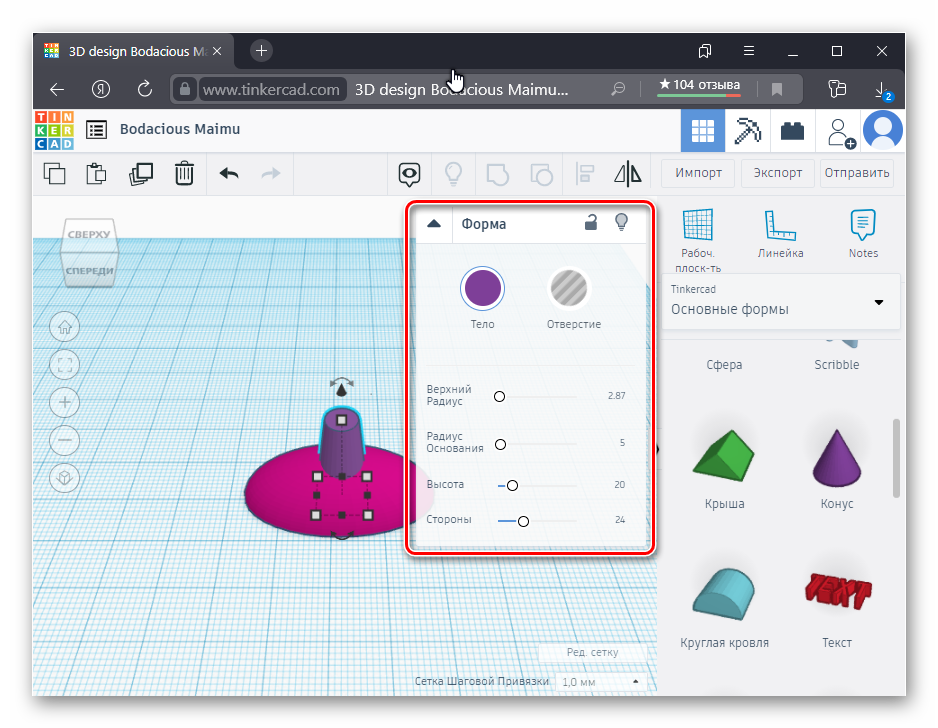Open the Основные формы shapes dropdown
This screenshot has width=938, height=728.
pos(781,301)
